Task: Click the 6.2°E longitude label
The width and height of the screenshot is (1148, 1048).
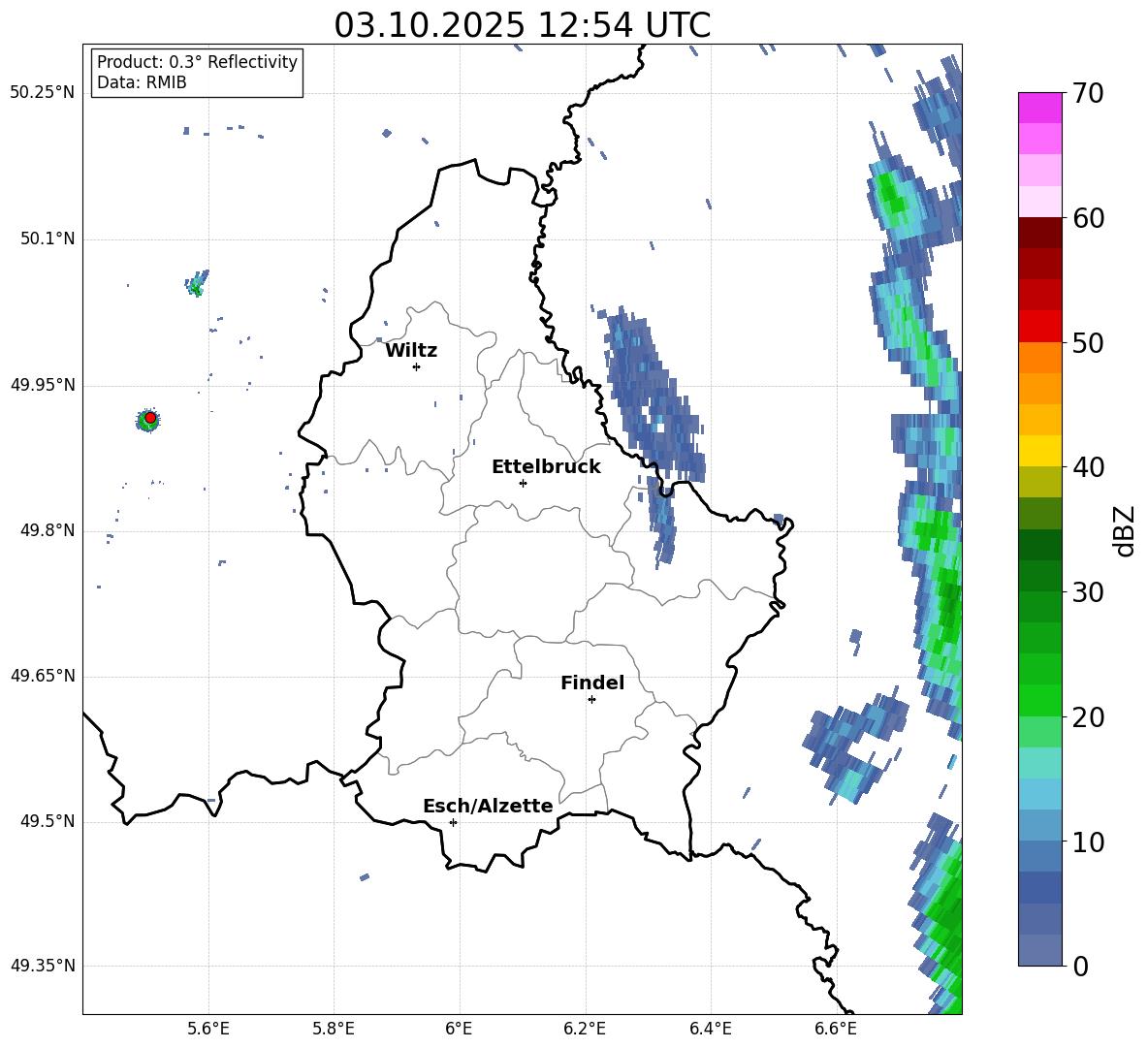Action: pyautogui.click(x=585, y=1030)
